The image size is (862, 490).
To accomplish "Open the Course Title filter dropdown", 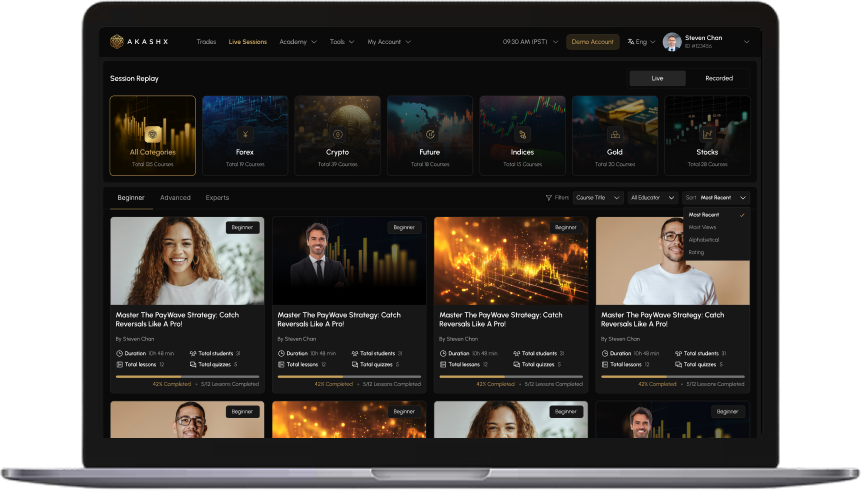I will tap(597, 198).
